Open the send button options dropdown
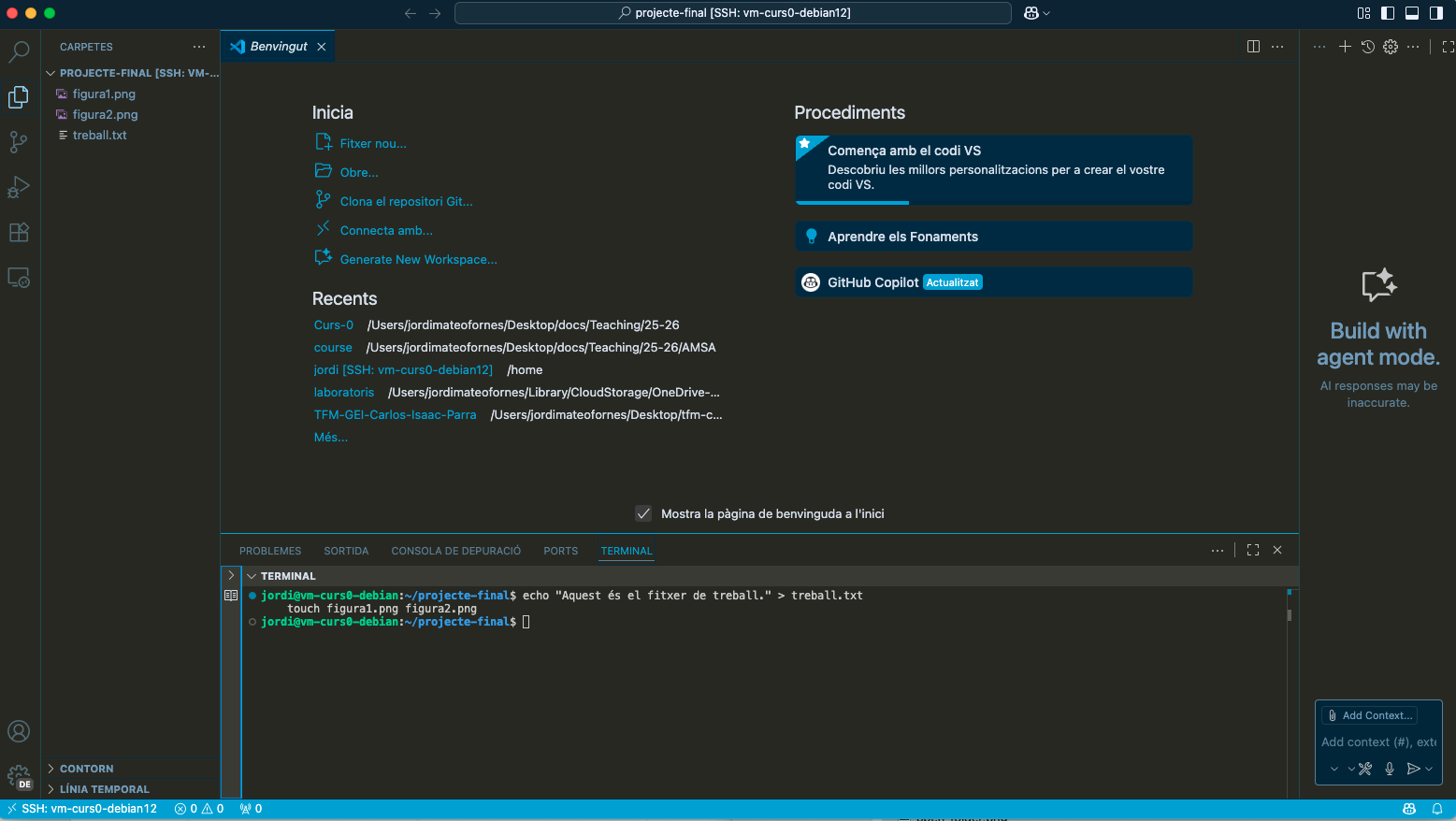Viewport: 1456px width, 821px height. [x=1429, y=769]
